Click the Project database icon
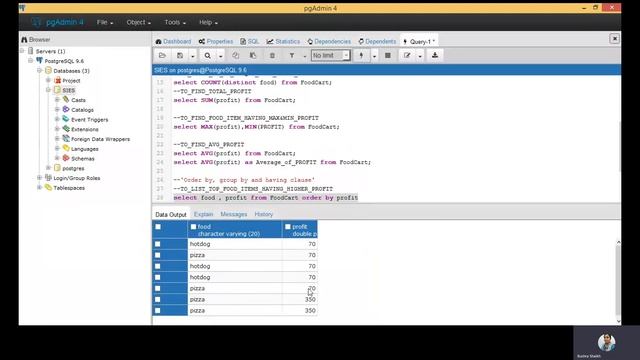Viewport: 640px width, 360px height. (x=58, y=80)
